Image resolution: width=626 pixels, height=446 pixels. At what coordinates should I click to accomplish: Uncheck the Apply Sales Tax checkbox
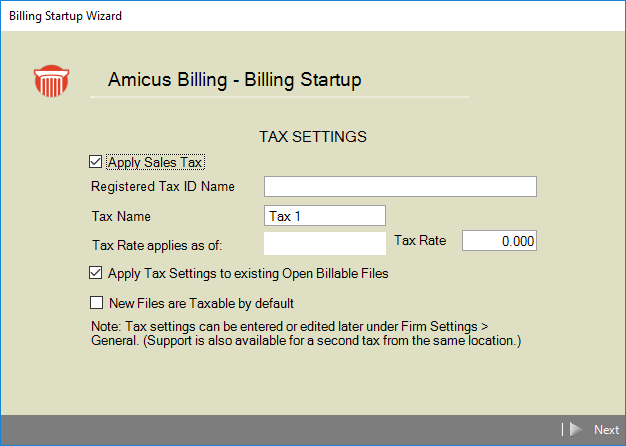pyautogui.click(x=95, y=162)
